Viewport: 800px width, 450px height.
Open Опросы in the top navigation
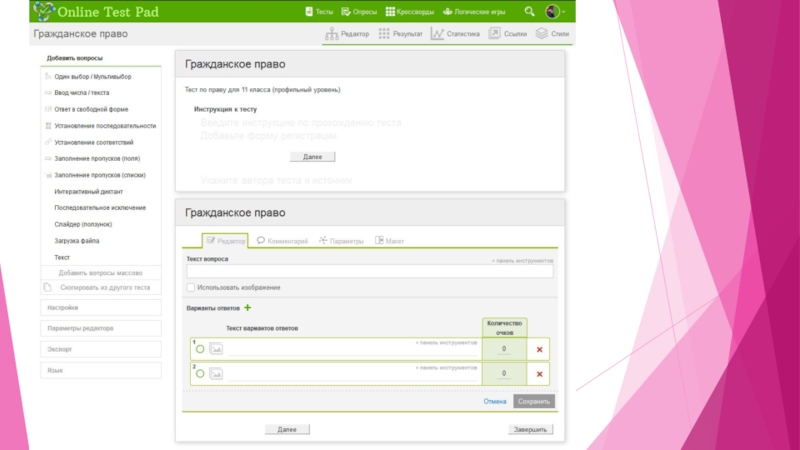point(359,12)
